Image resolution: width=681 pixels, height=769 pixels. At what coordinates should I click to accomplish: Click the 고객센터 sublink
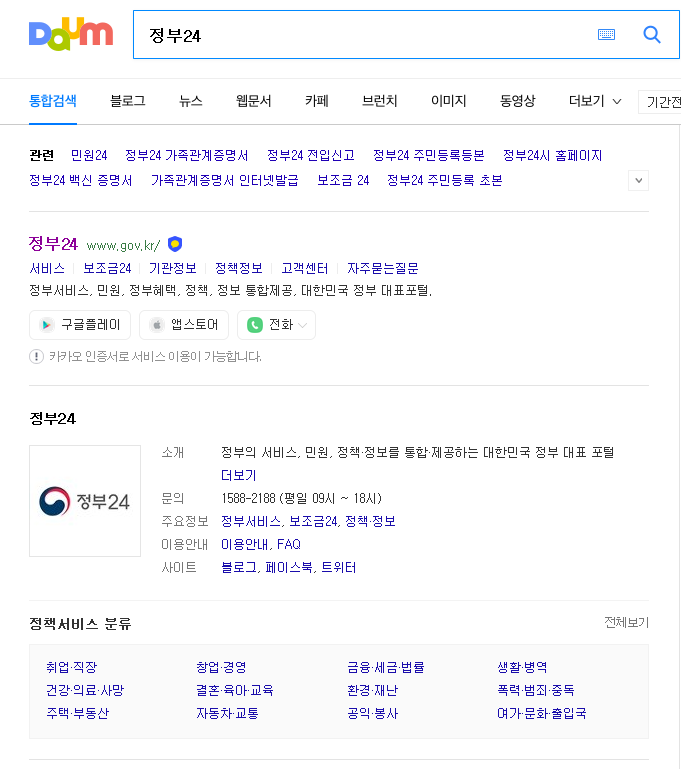tap(304, 268)
